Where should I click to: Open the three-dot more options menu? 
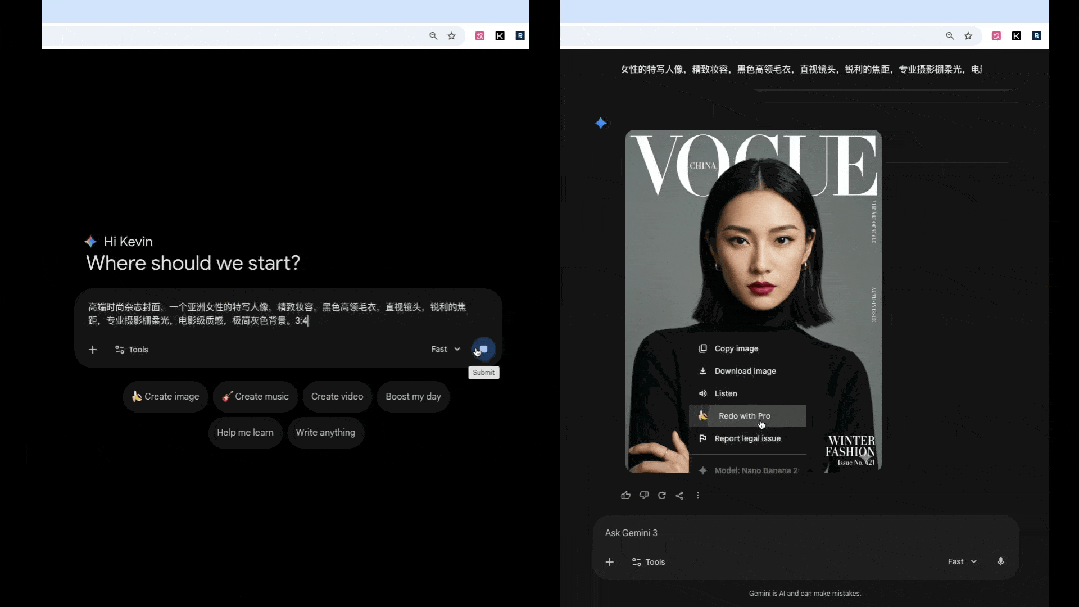pyautogui.click(x=698, y=495)
